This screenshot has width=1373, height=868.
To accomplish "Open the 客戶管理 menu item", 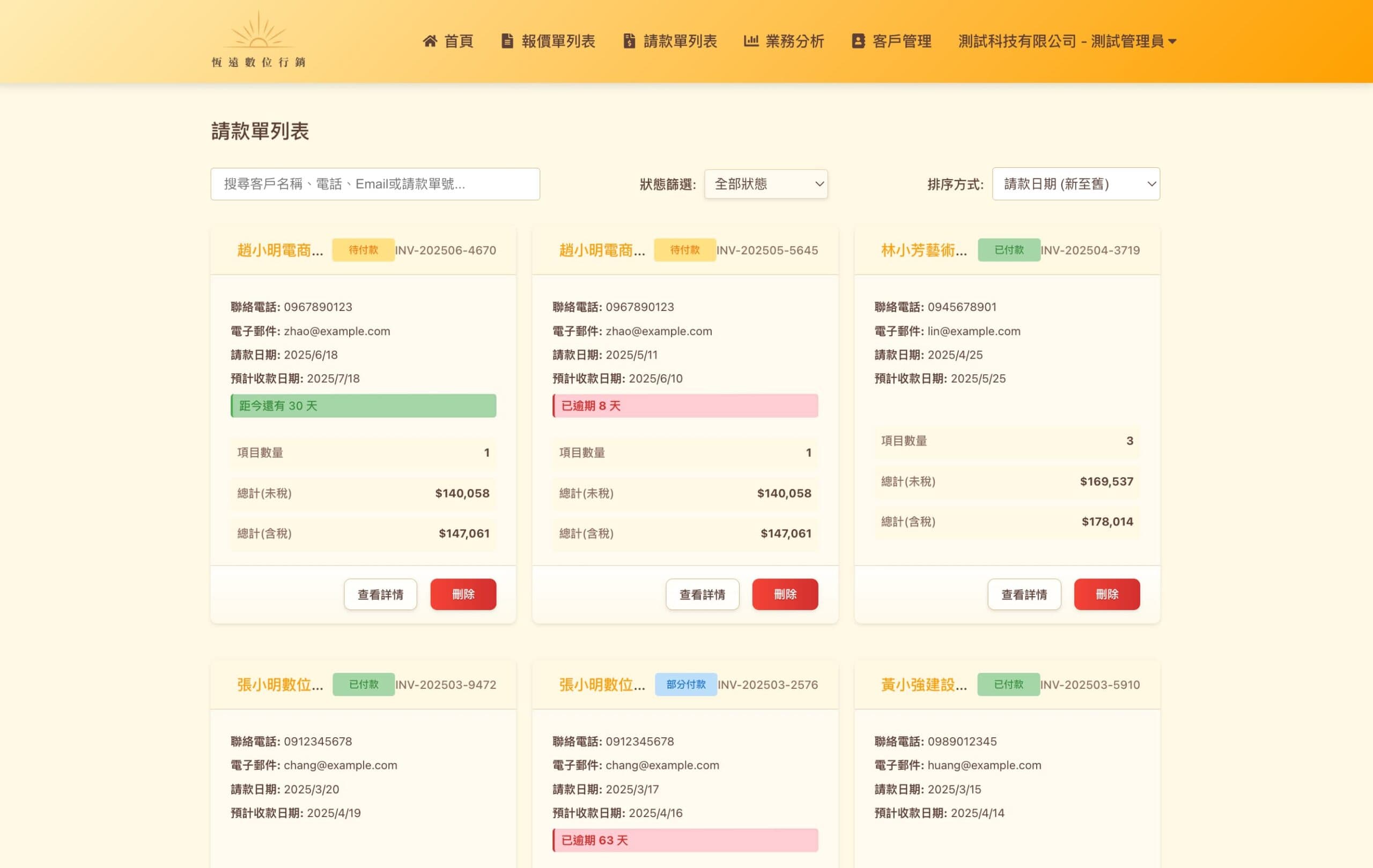I will pyautogui.click(x=901, y=41).
